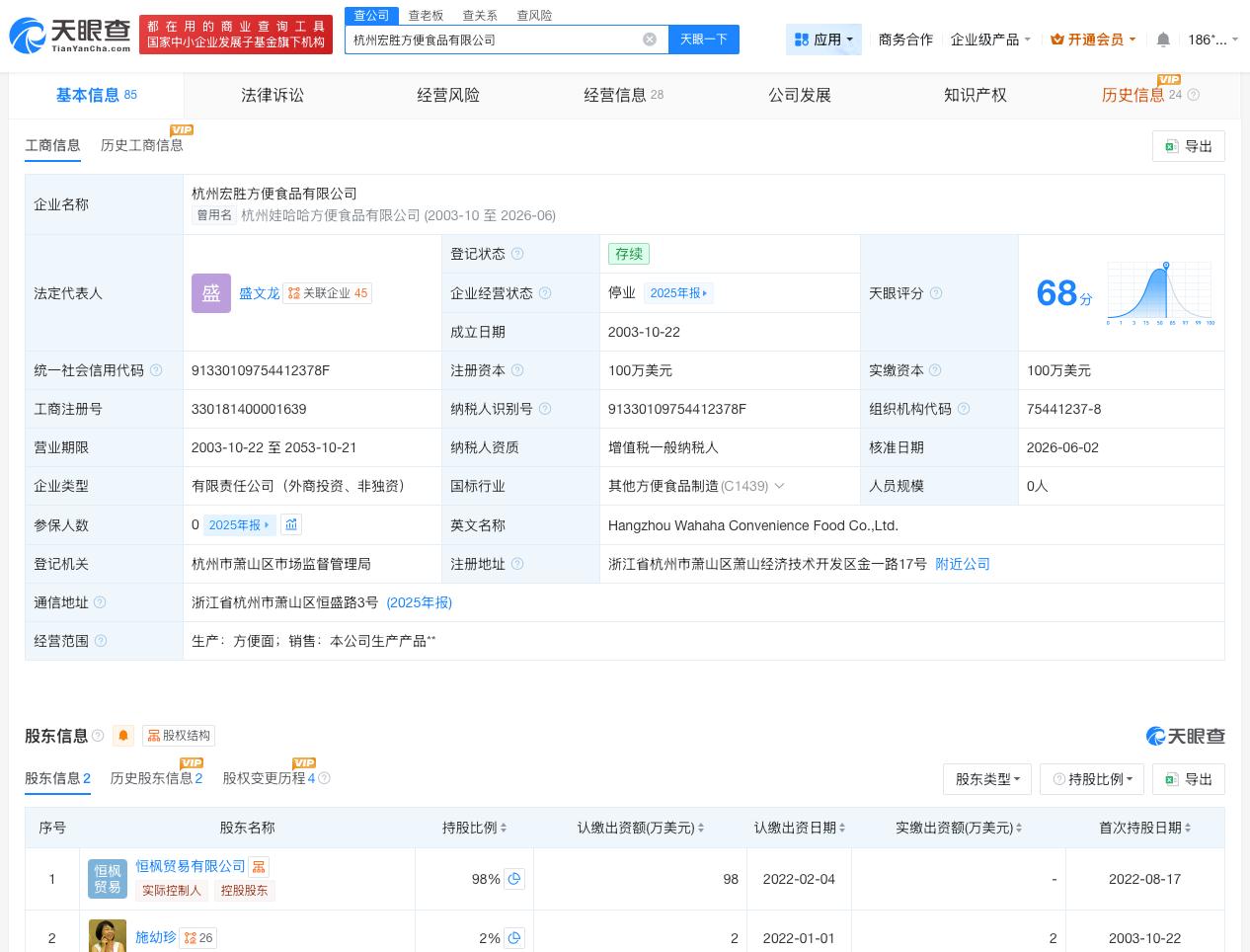The width and height of the screenshot is (1250, 952).
Task: Show help for 注册地址 question mark
Action: [x=517, y=564]
